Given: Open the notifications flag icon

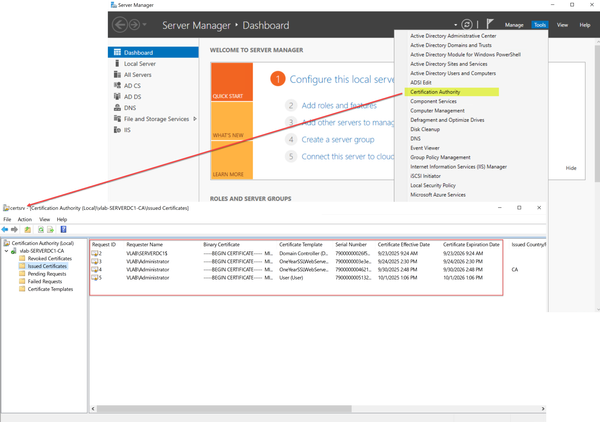Looking at the screenshot, I should tap(490, 24).
